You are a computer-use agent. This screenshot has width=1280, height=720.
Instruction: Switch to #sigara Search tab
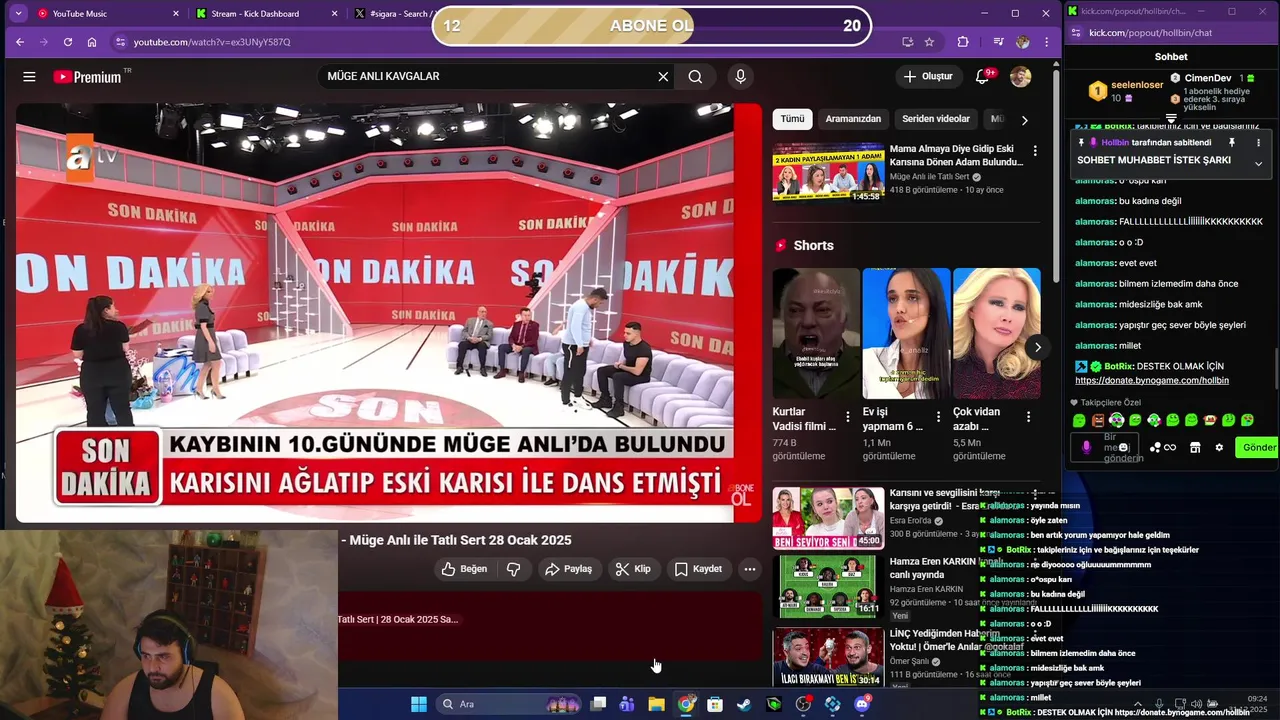coord(395,13)
